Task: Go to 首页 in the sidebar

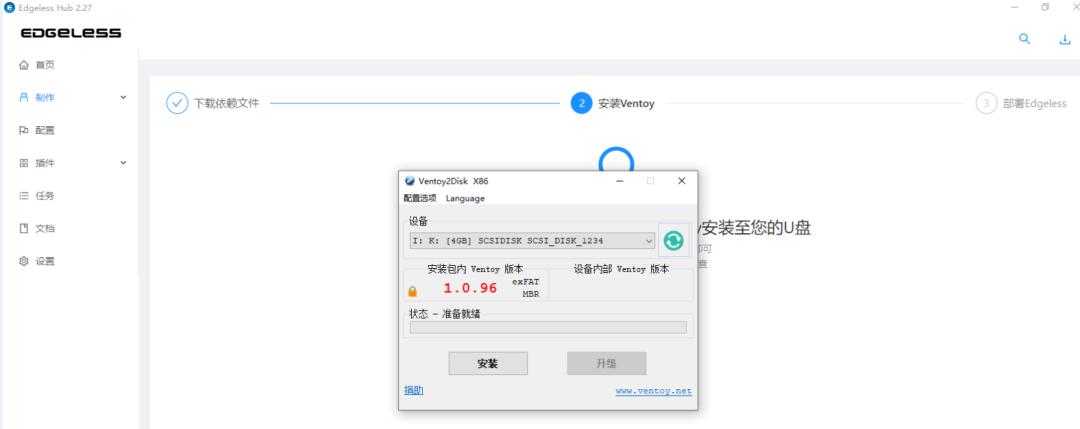Action: click(45, 65)
